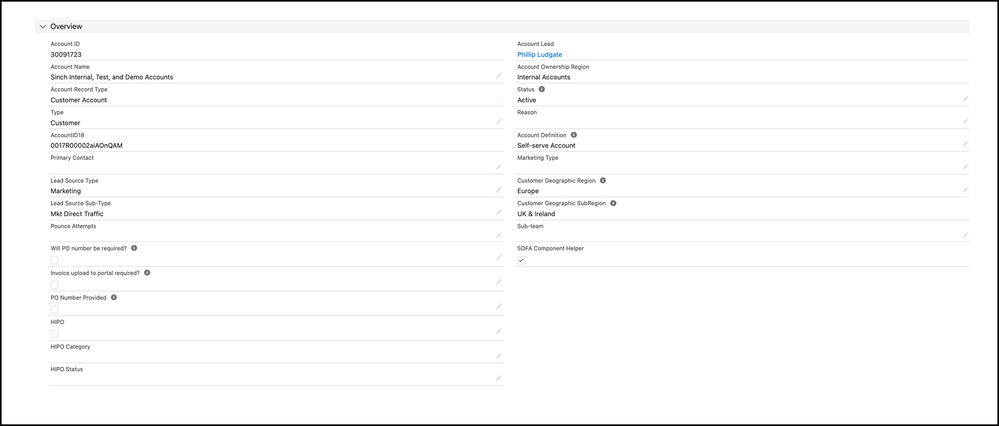Image resolution: width=999 pixels, height=426 pixels.
Task: Show info tooltip next to Status
Action: tap(542, 89)
